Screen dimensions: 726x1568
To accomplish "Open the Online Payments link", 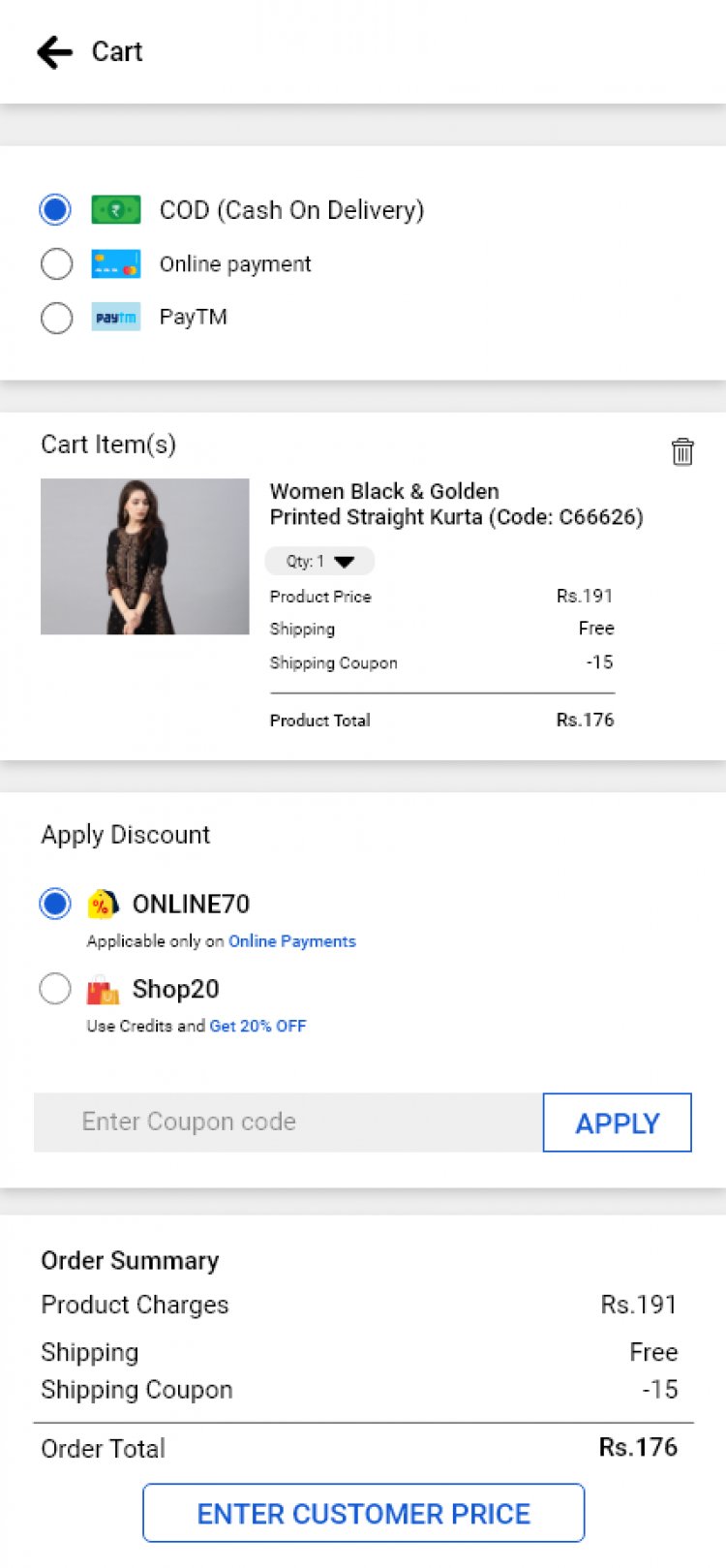I will point(292,941).
